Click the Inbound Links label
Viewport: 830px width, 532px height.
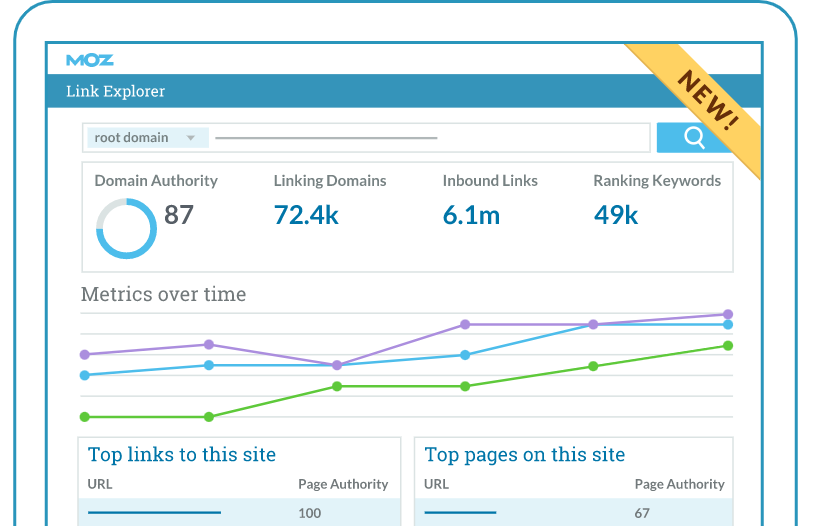click(x=490, y=181)
